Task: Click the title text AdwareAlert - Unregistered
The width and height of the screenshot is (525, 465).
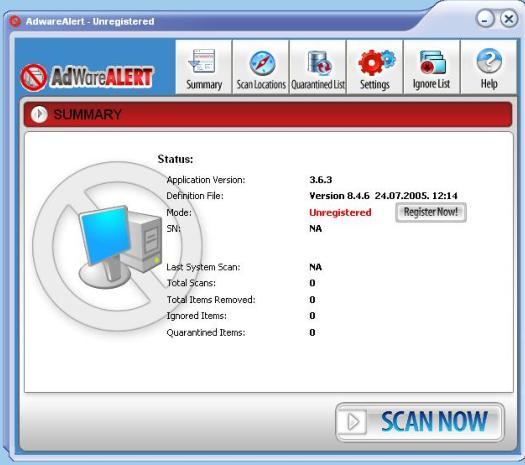Action: pos(90,22)
